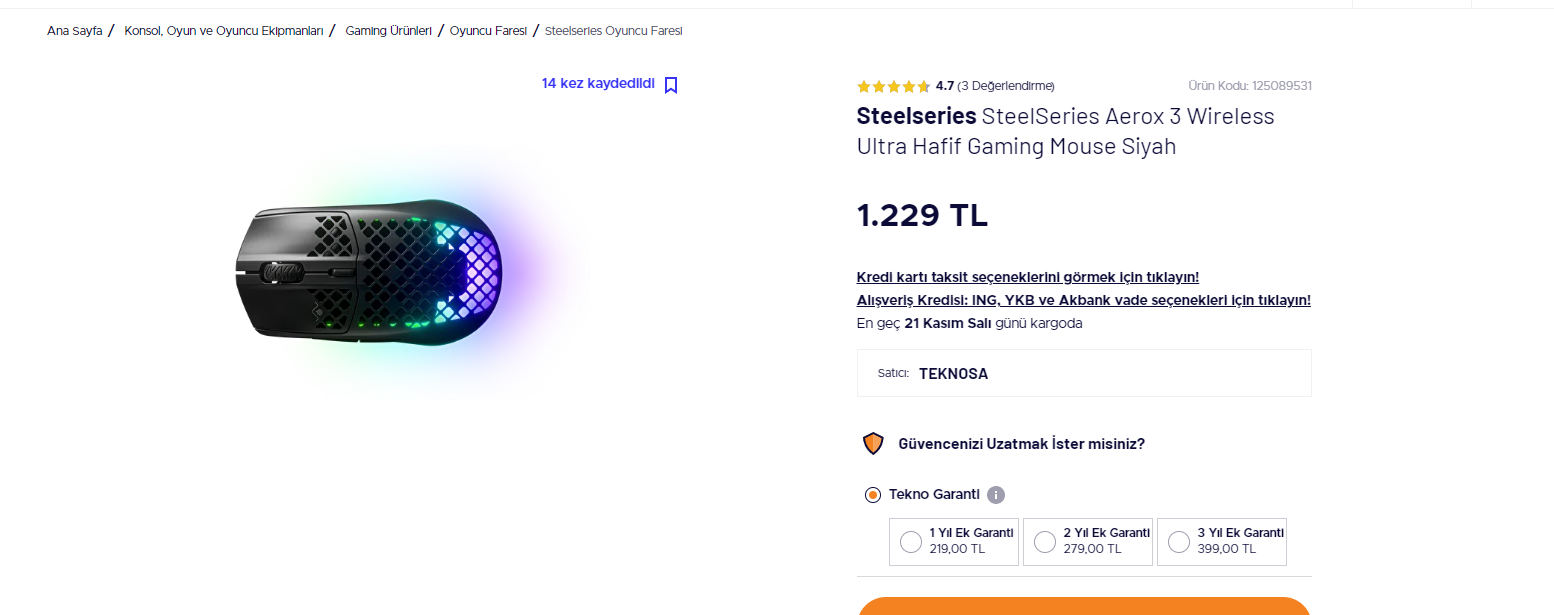Click the star rating icons

(x=893, y=86)
